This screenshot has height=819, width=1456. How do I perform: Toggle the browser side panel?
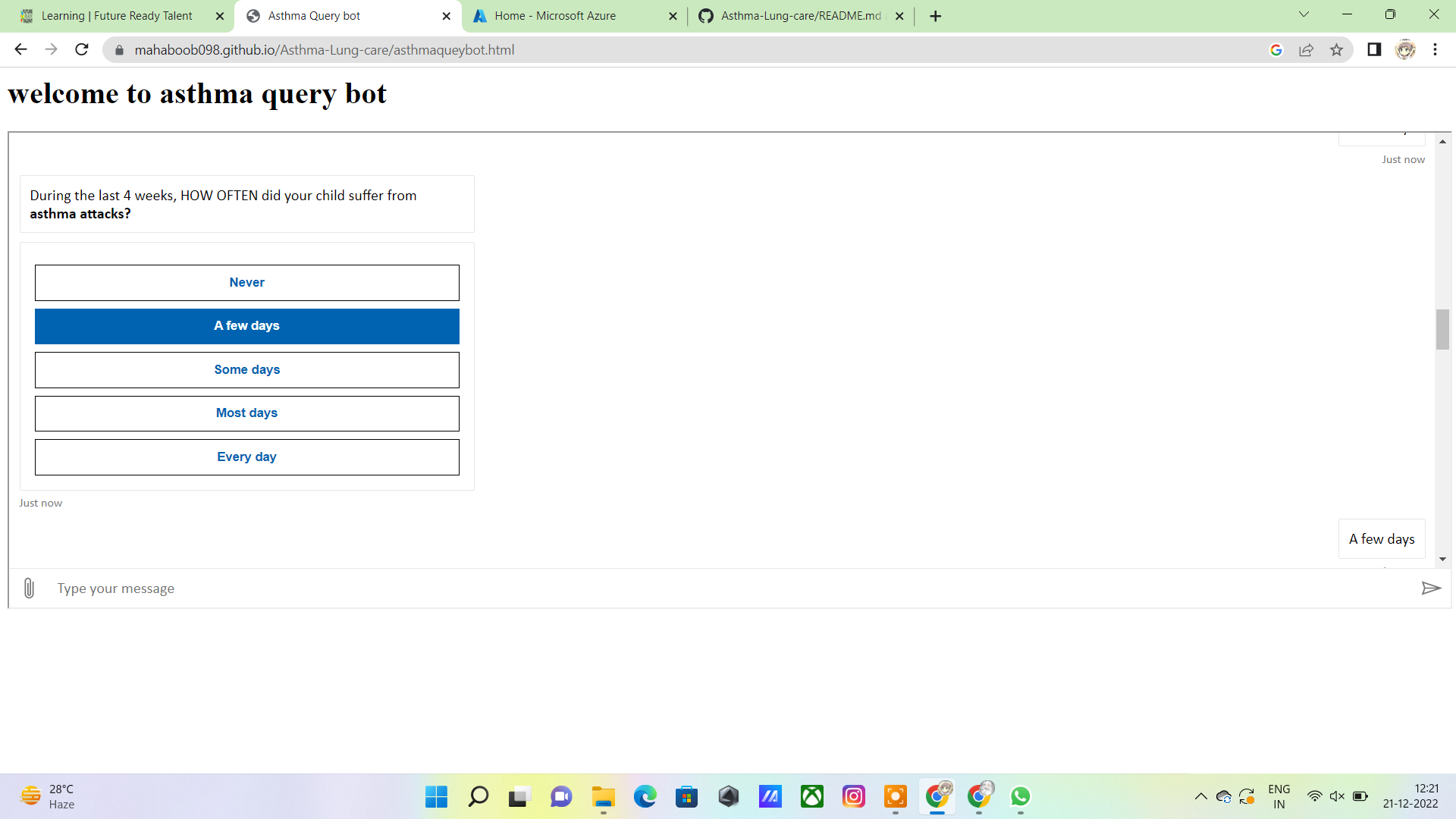tap(1374, 50)
